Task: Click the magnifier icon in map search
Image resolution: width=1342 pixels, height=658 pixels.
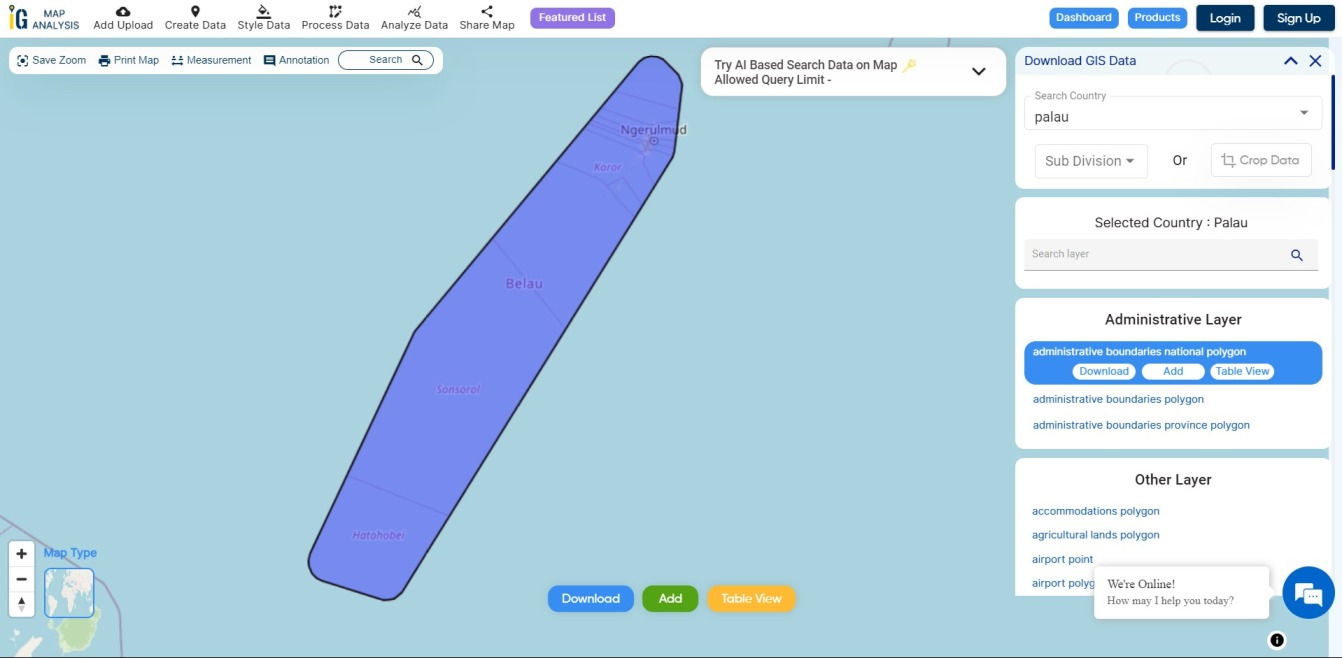Action: pyautogui.click(x=418, y=60)
